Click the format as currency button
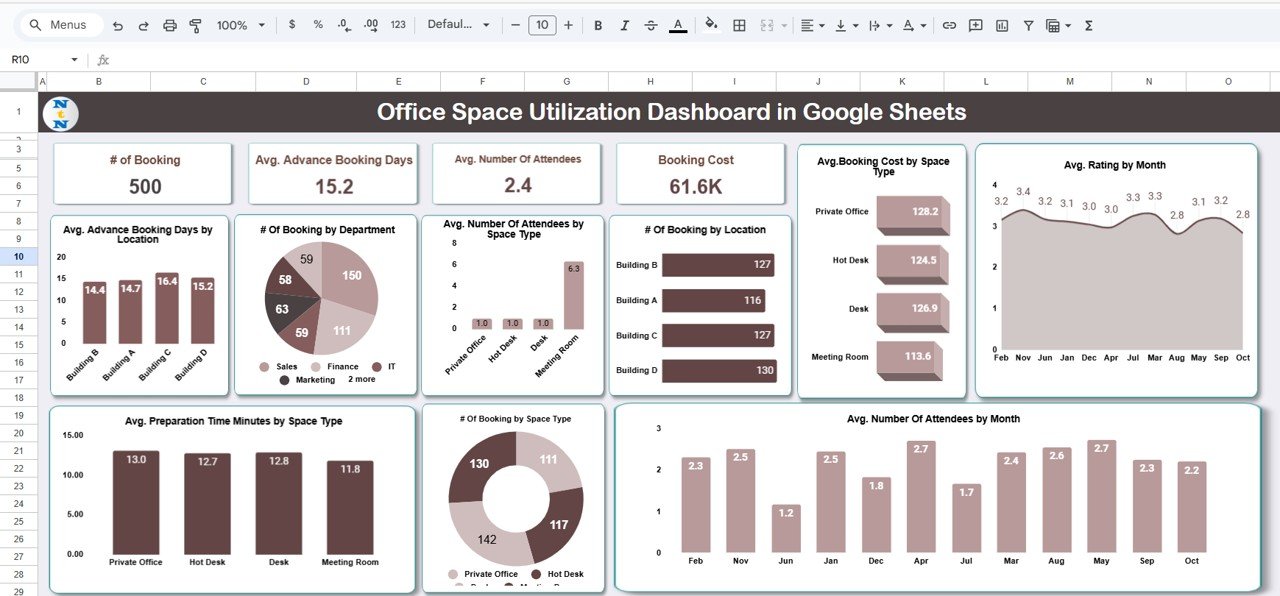The image size is (1280, 596). (292, 25)
